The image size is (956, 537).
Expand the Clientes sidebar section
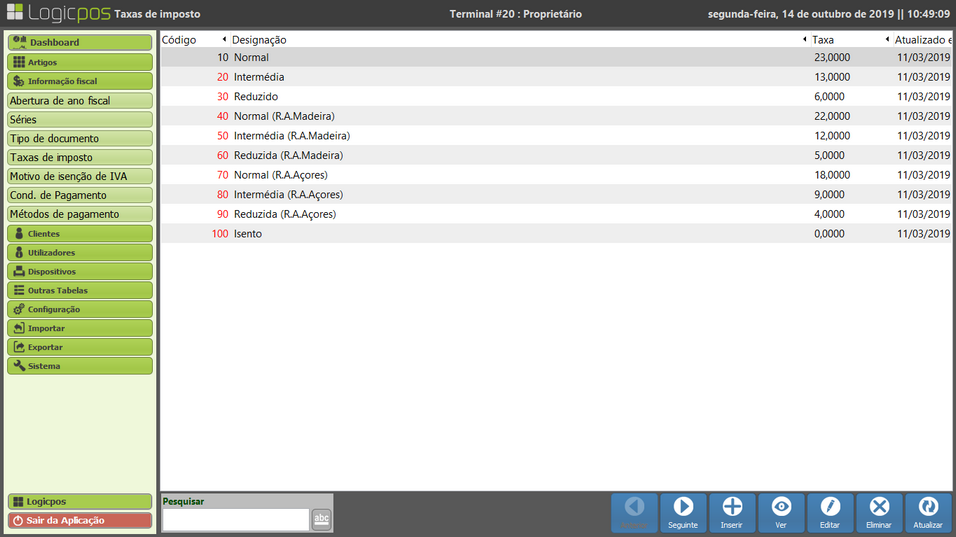(80, 234)
